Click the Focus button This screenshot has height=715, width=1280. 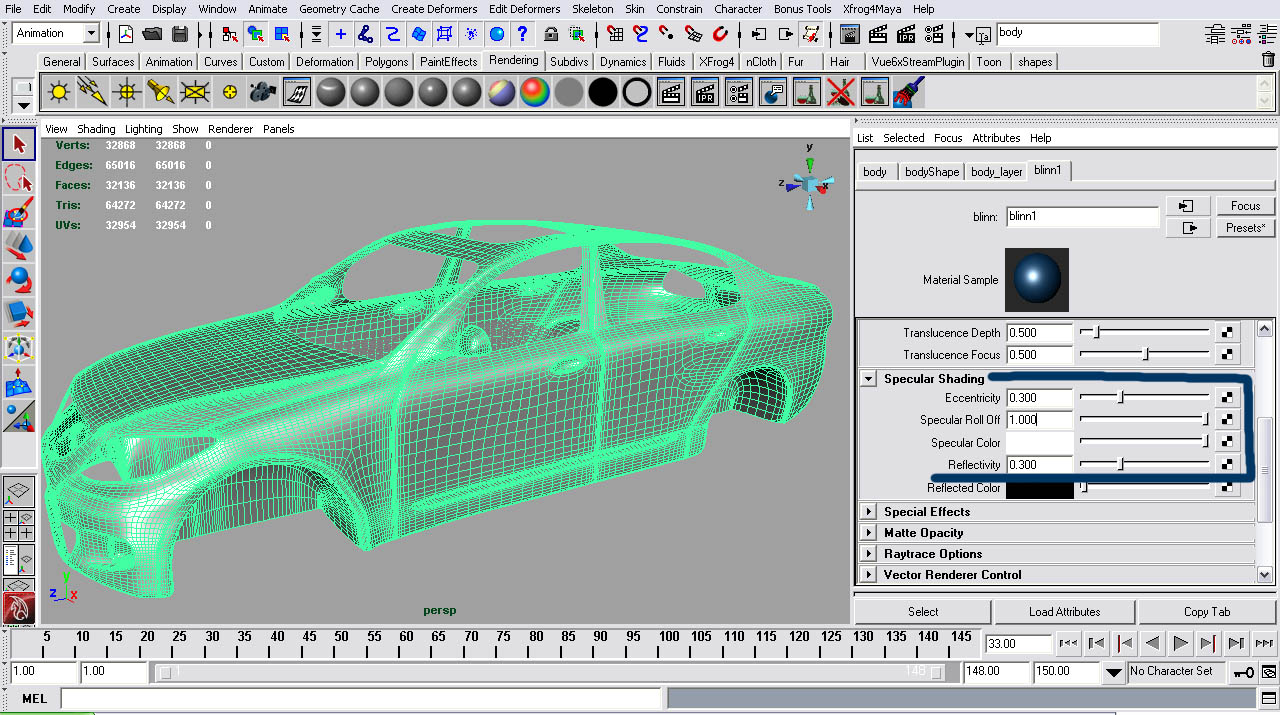click(x=1245, y=206)
